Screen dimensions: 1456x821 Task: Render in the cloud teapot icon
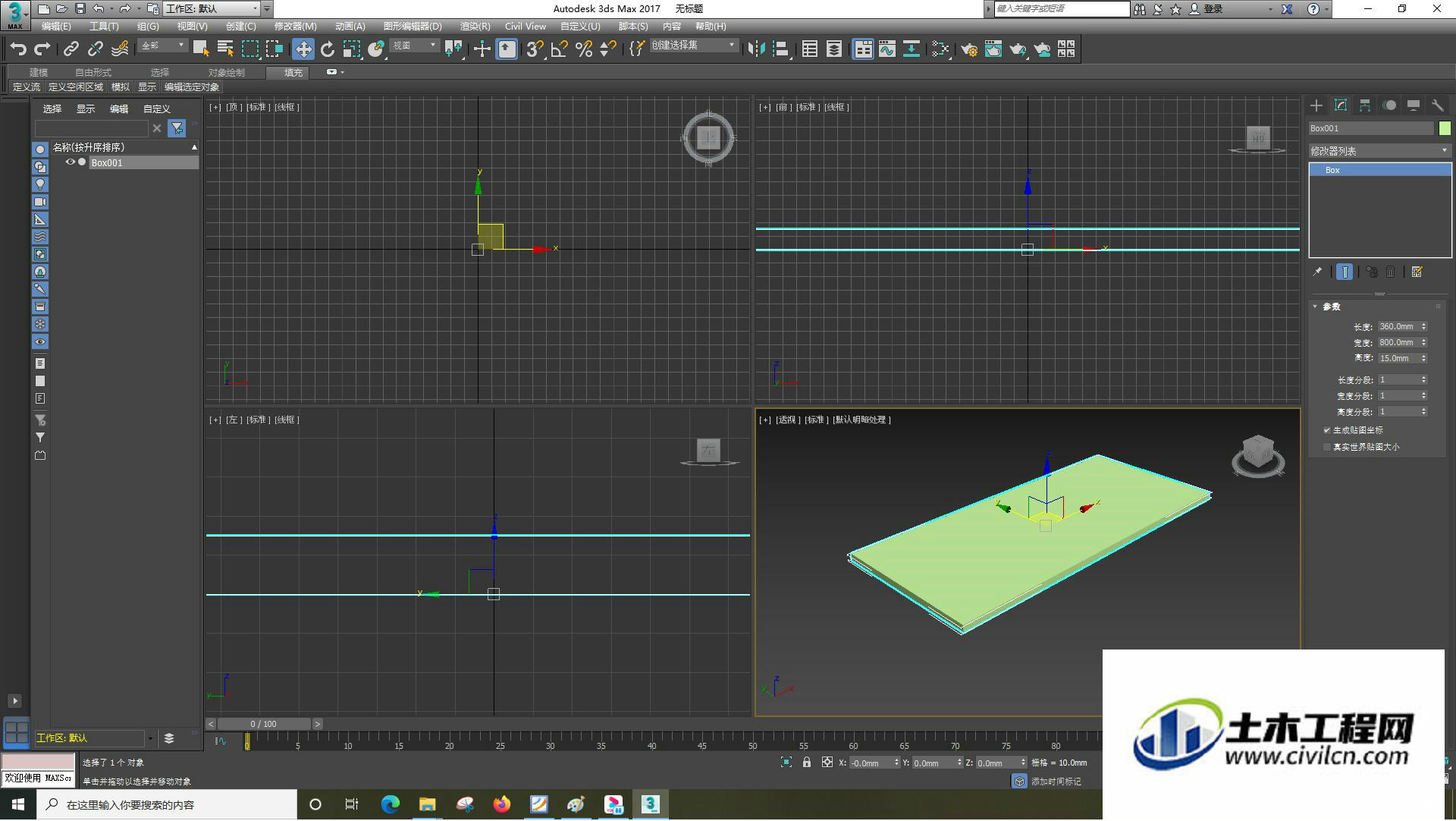pos(1043,49)
